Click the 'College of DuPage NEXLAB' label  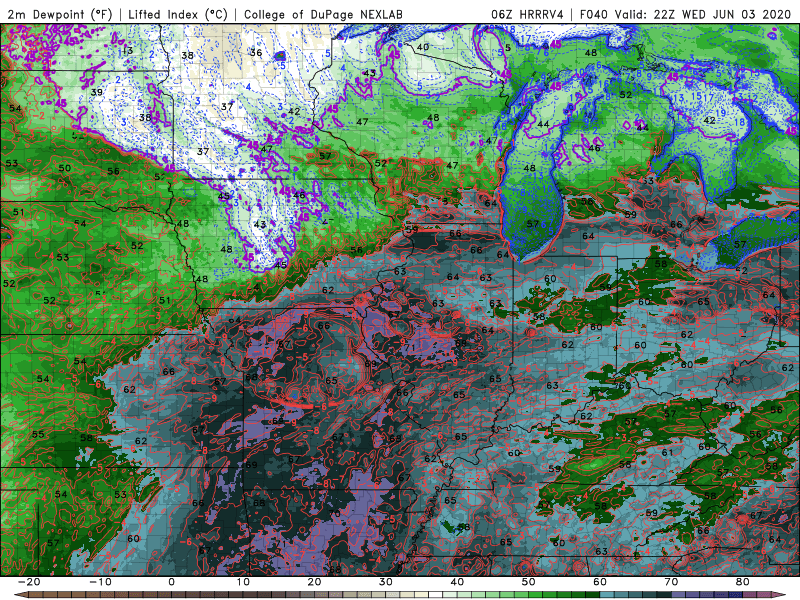click(x=323, y=14)
